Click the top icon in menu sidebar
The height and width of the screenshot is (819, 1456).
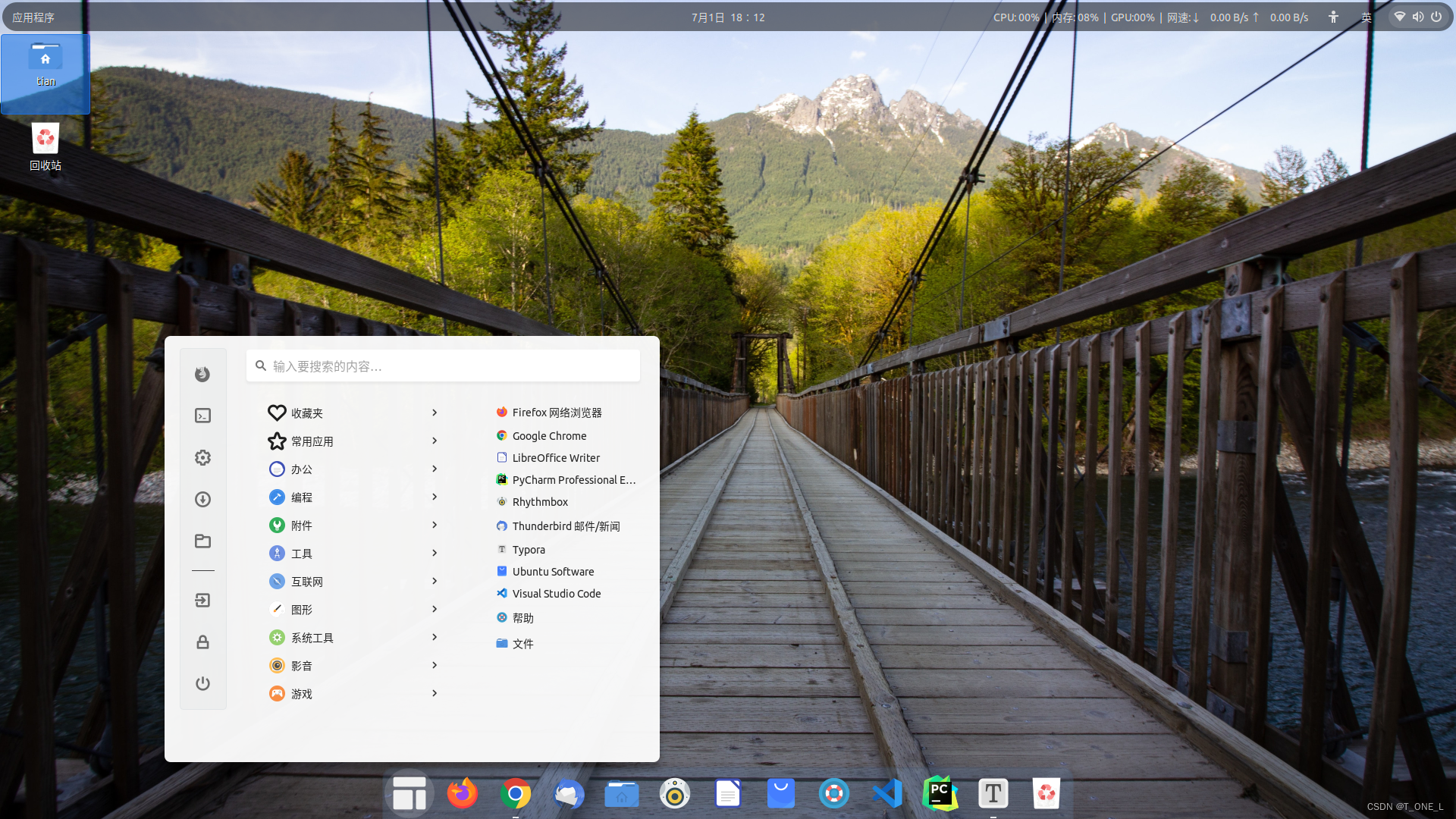click(202, 374)
